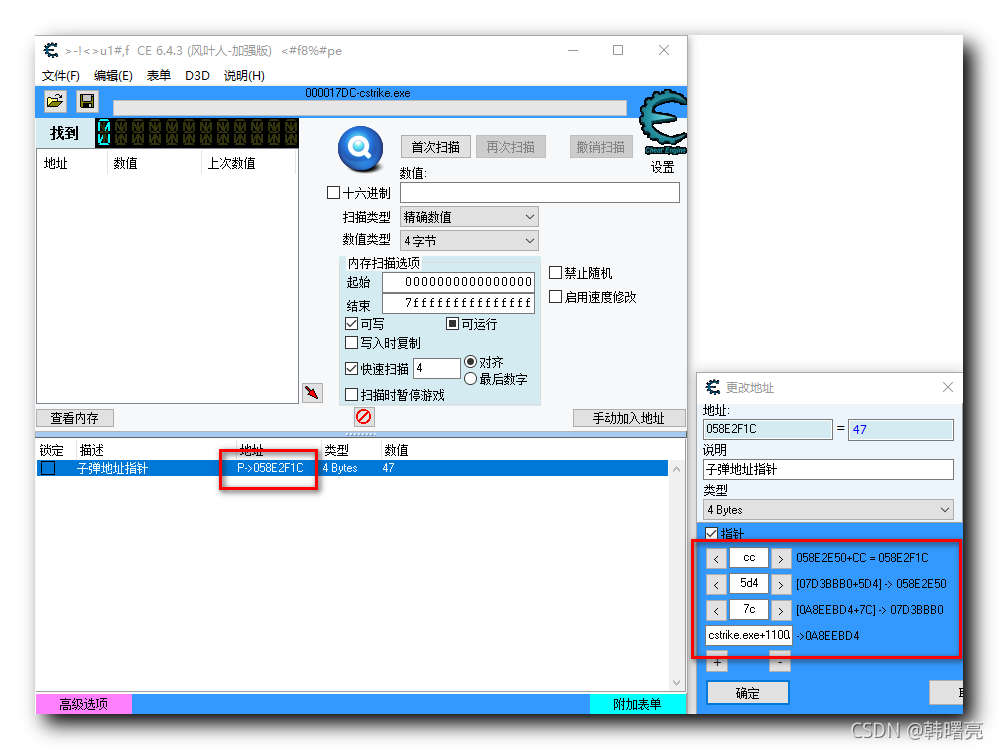998x749 pixels.
Task: Click the 7c offset field
Action: (x=748, y=610)
